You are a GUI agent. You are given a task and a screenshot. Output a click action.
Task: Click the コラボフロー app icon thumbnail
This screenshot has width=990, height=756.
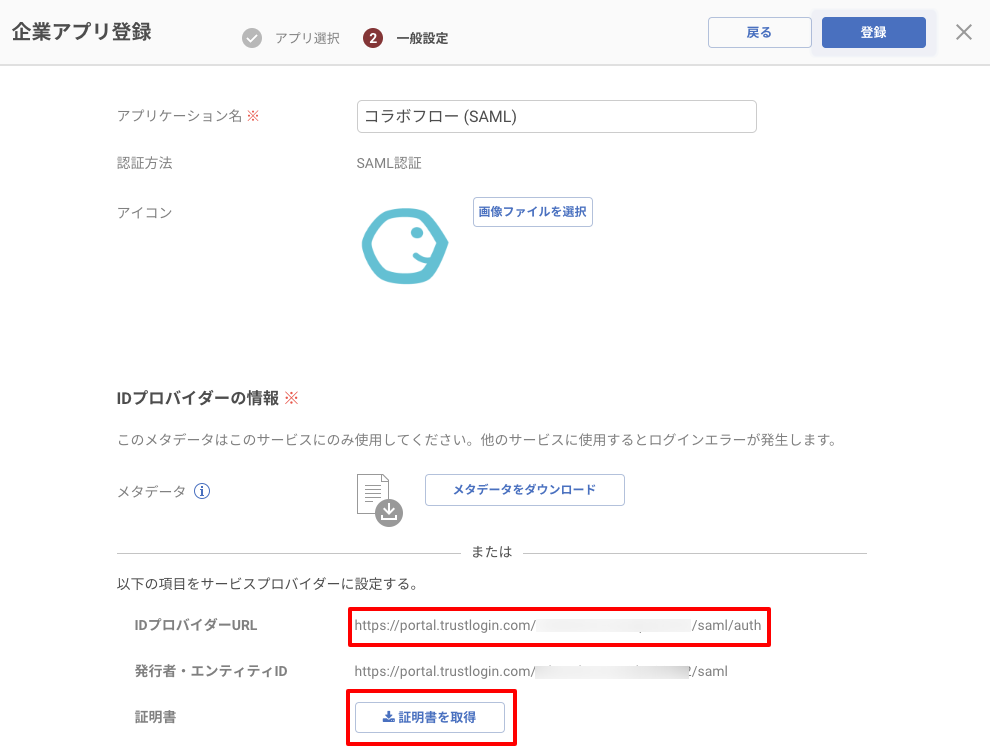(x=405, y=246)
